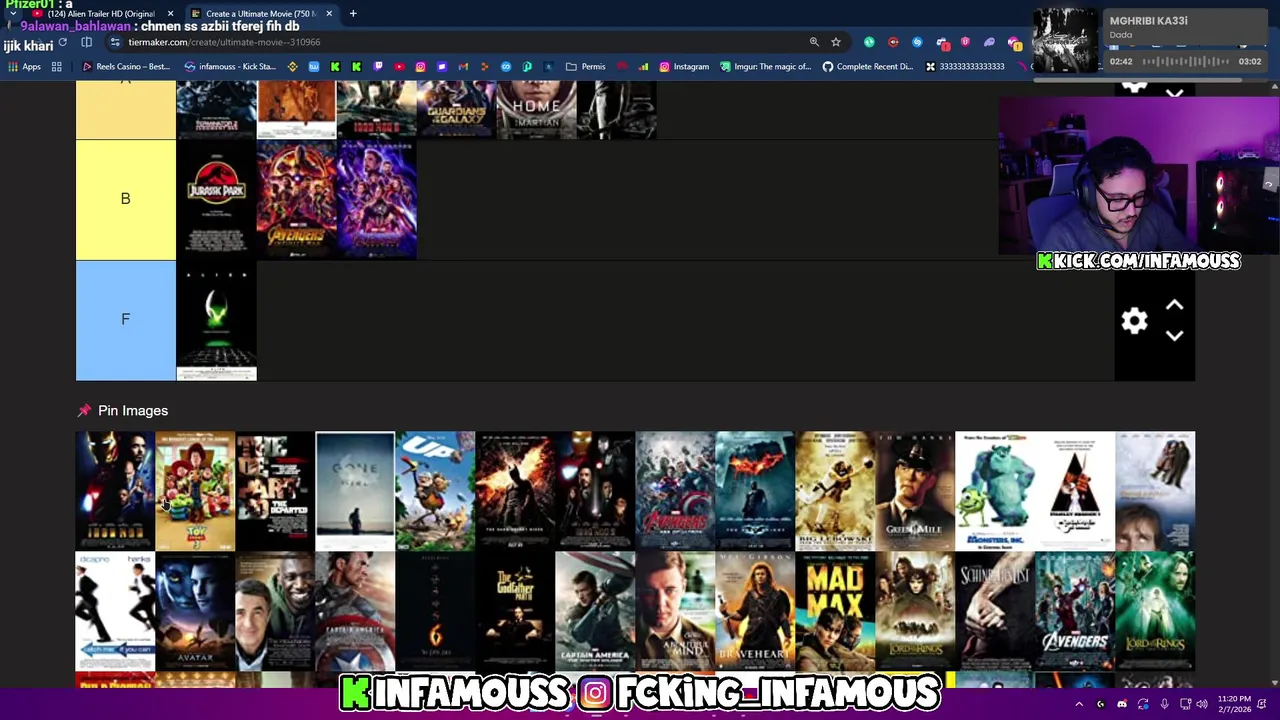Select the Jurassic Park poster in B tier
The height and width of the screenshot is (720, 1280).
216,200
